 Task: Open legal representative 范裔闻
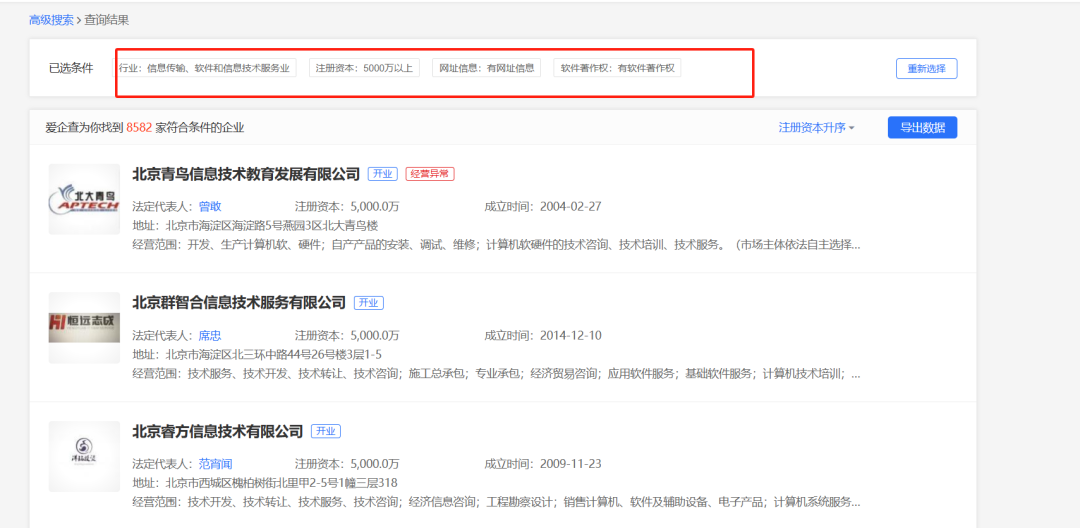point(216,464)
